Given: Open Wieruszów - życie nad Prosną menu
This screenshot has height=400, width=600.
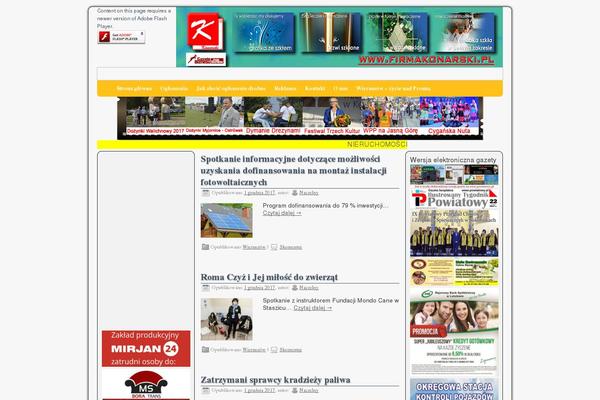Looking at the screenshot, I should (393, 88).
